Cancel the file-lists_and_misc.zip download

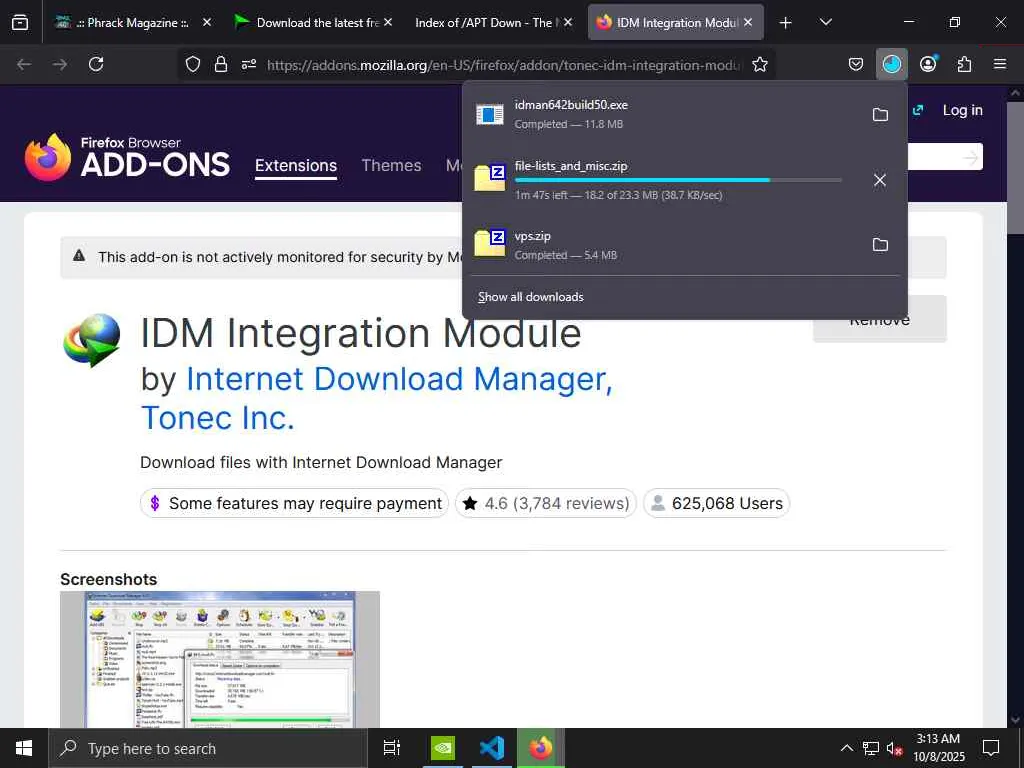880,180
